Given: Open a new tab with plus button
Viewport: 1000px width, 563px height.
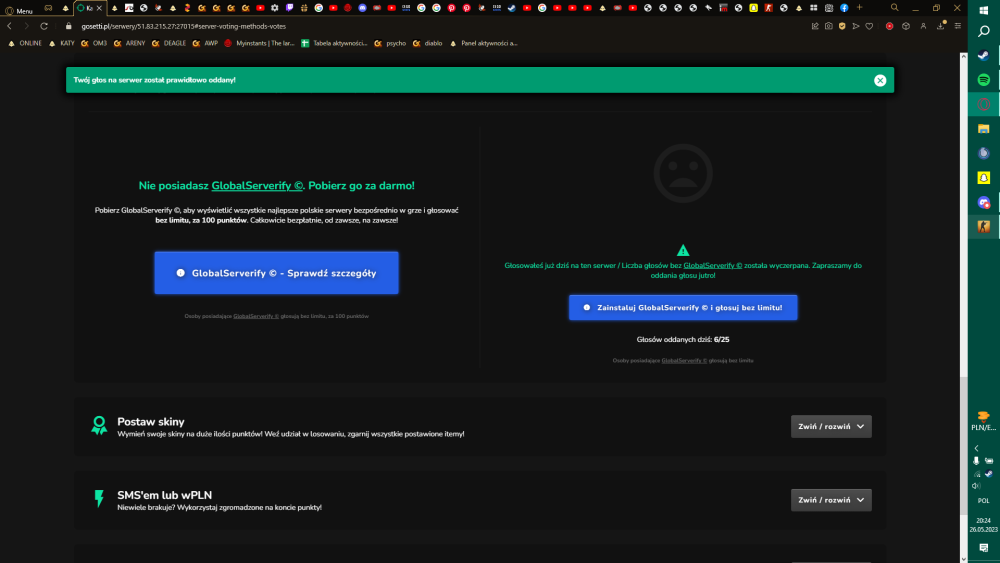Looking at the screenshot, I should [859, 8].
